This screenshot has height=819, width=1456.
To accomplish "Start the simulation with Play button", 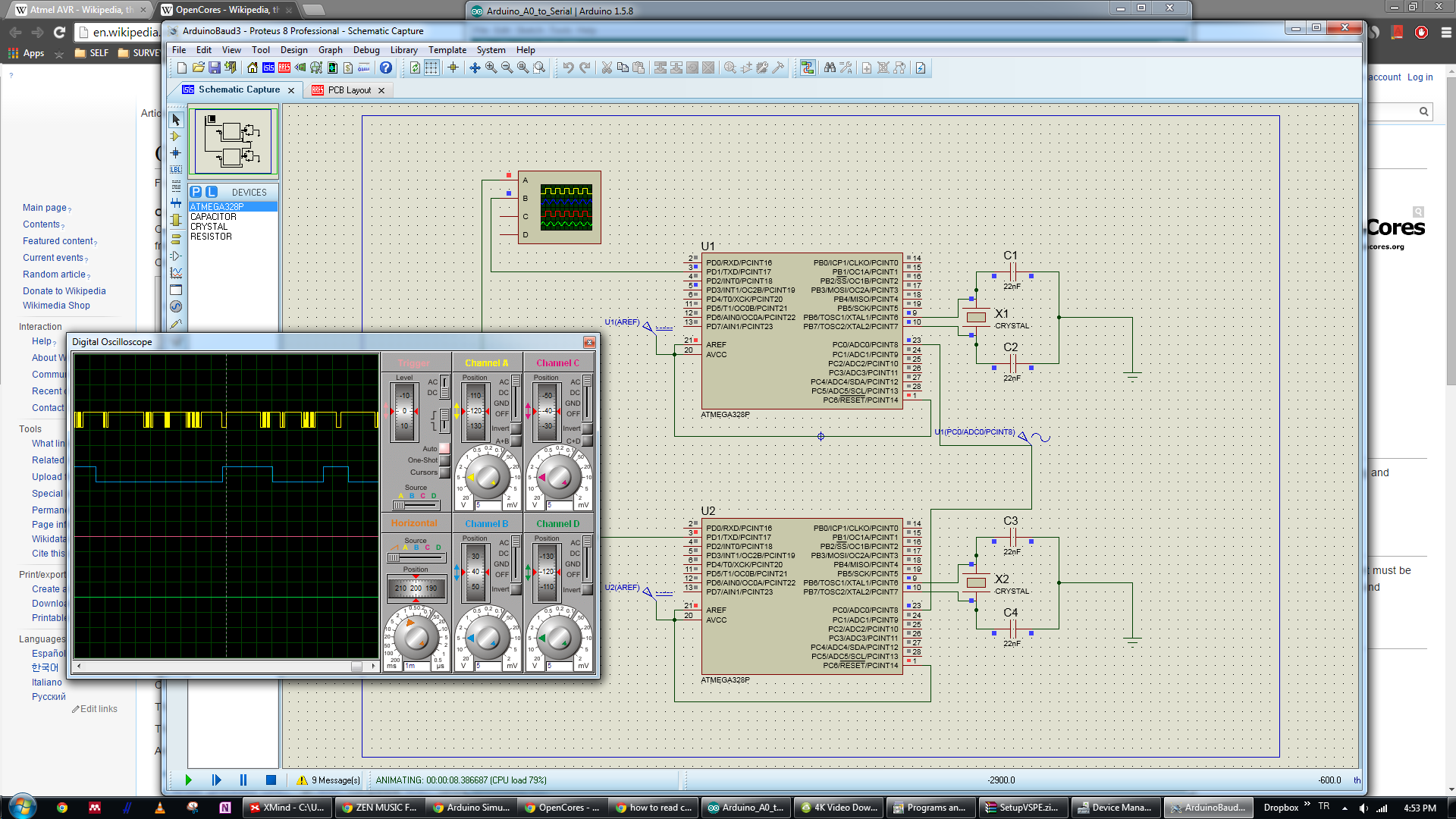I will tap(189, 780).
